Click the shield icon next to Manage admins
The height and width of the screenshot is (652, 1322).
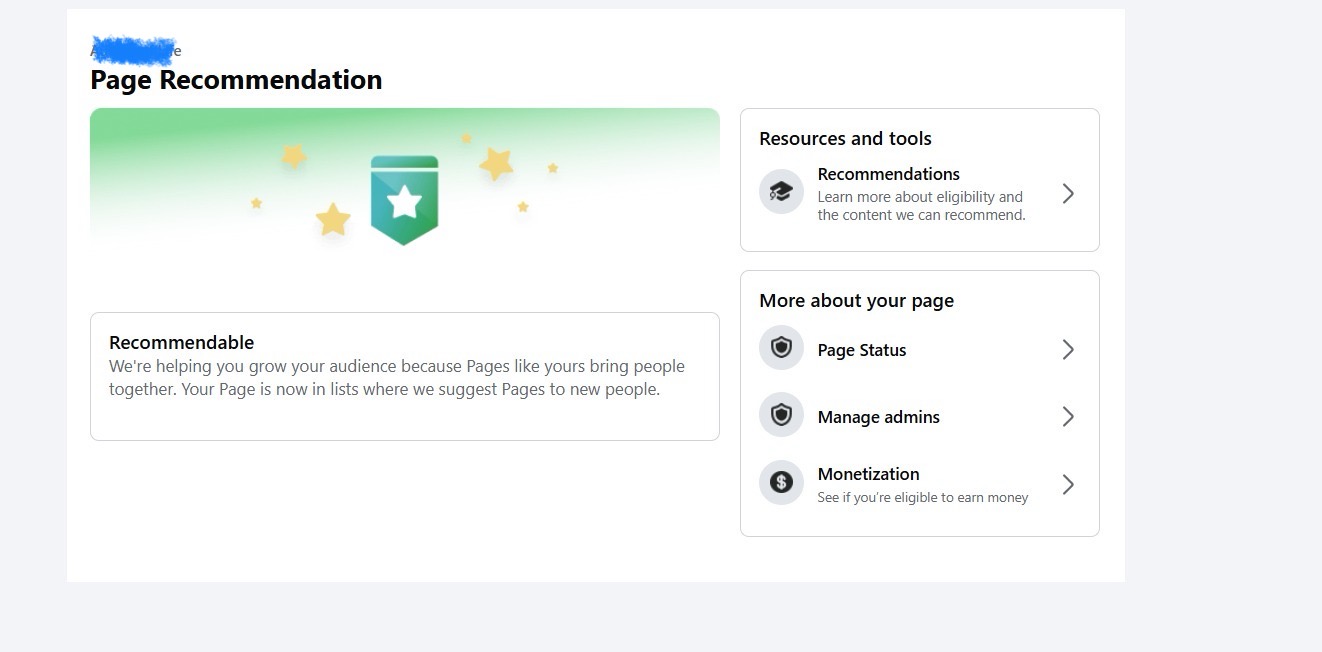pos(781,415)
